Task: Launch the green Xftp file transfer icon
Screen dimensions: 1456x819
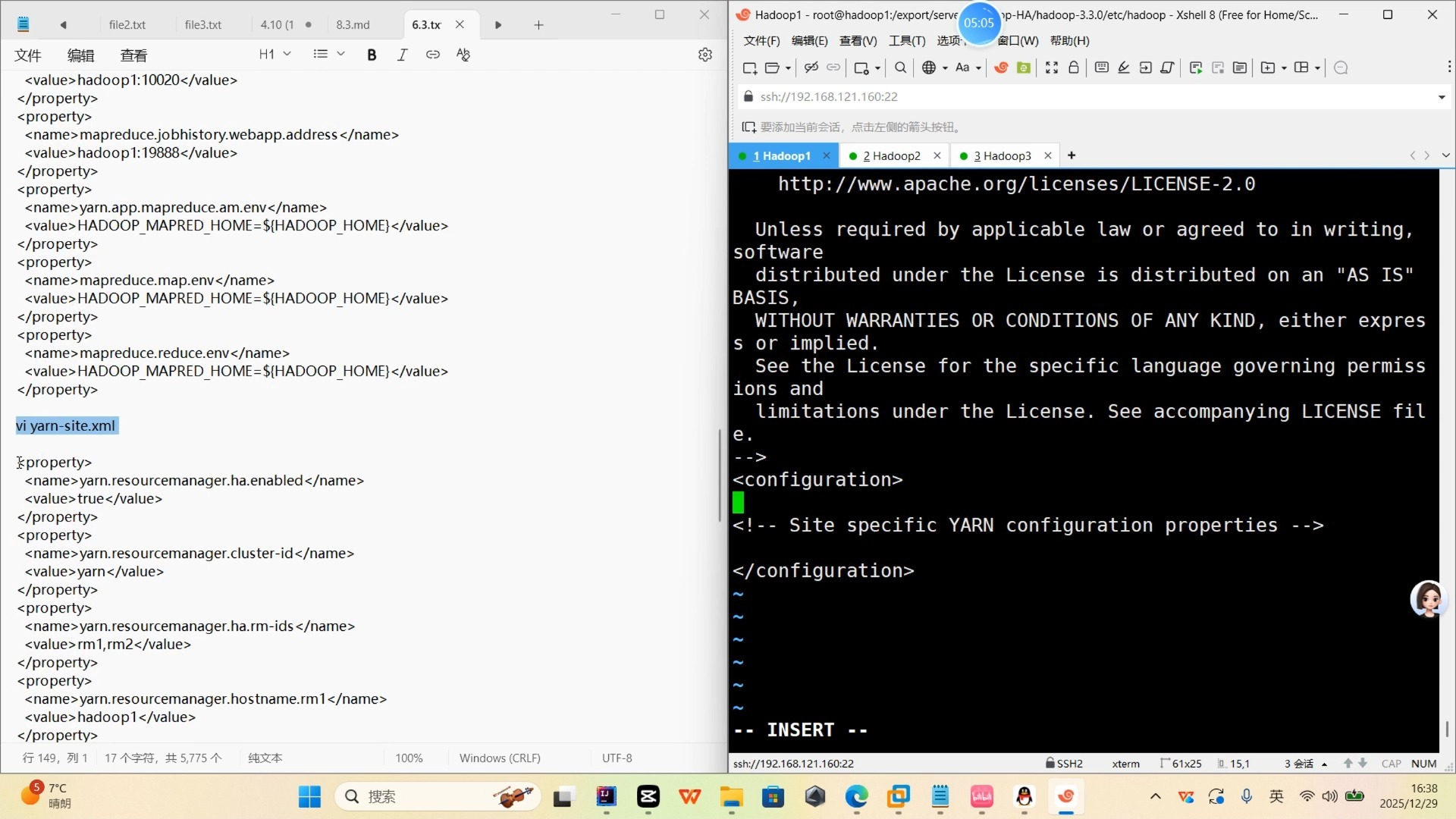Action: [1023, 67]
